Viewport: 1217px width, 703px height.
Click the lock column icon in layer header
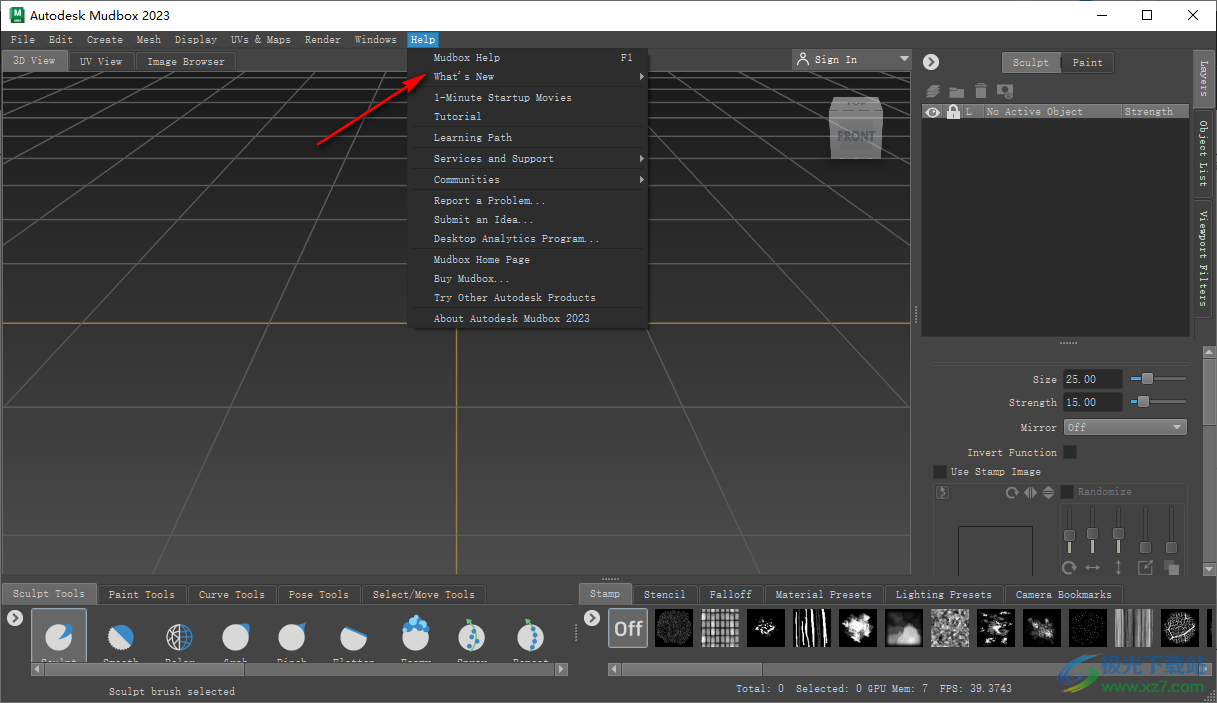coord(953,112)
